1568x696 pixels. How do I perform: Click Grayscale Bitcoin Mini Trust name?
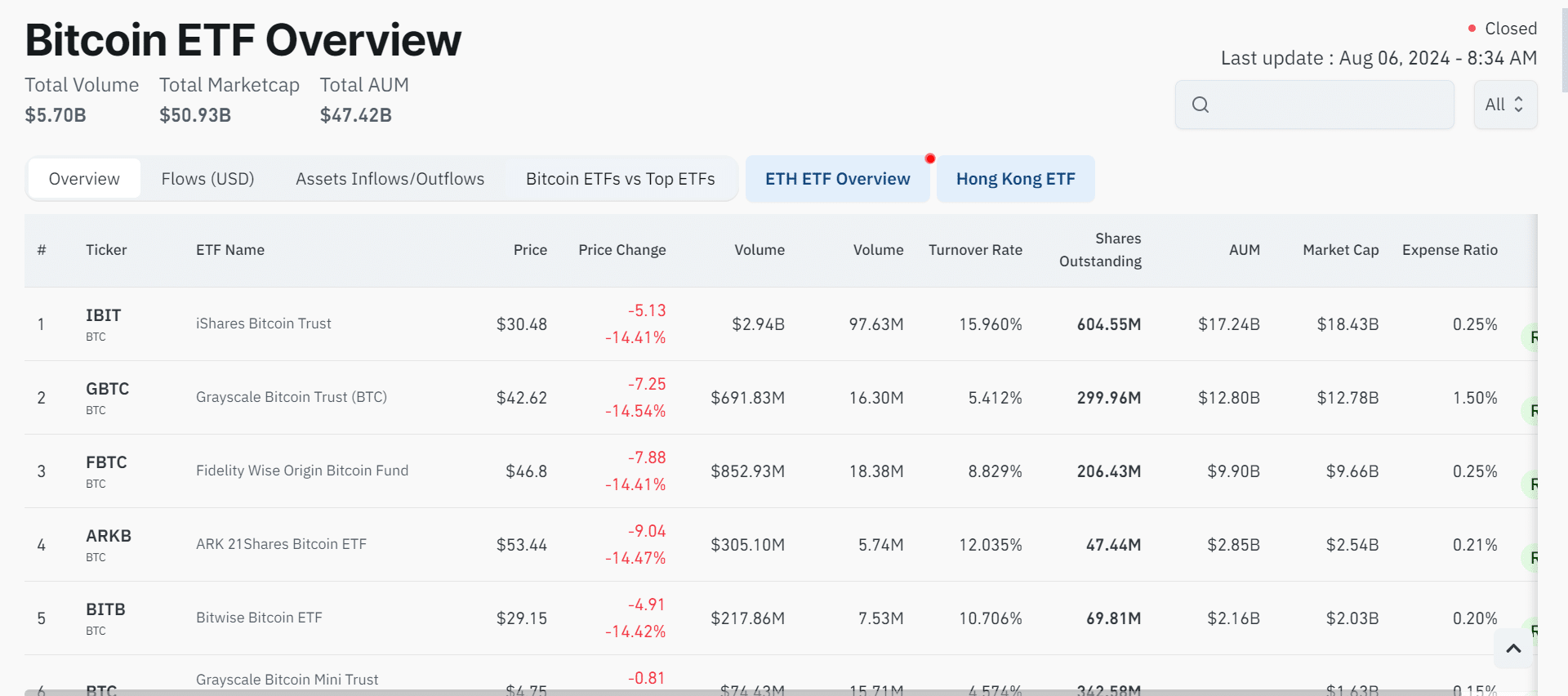[287, 680]
